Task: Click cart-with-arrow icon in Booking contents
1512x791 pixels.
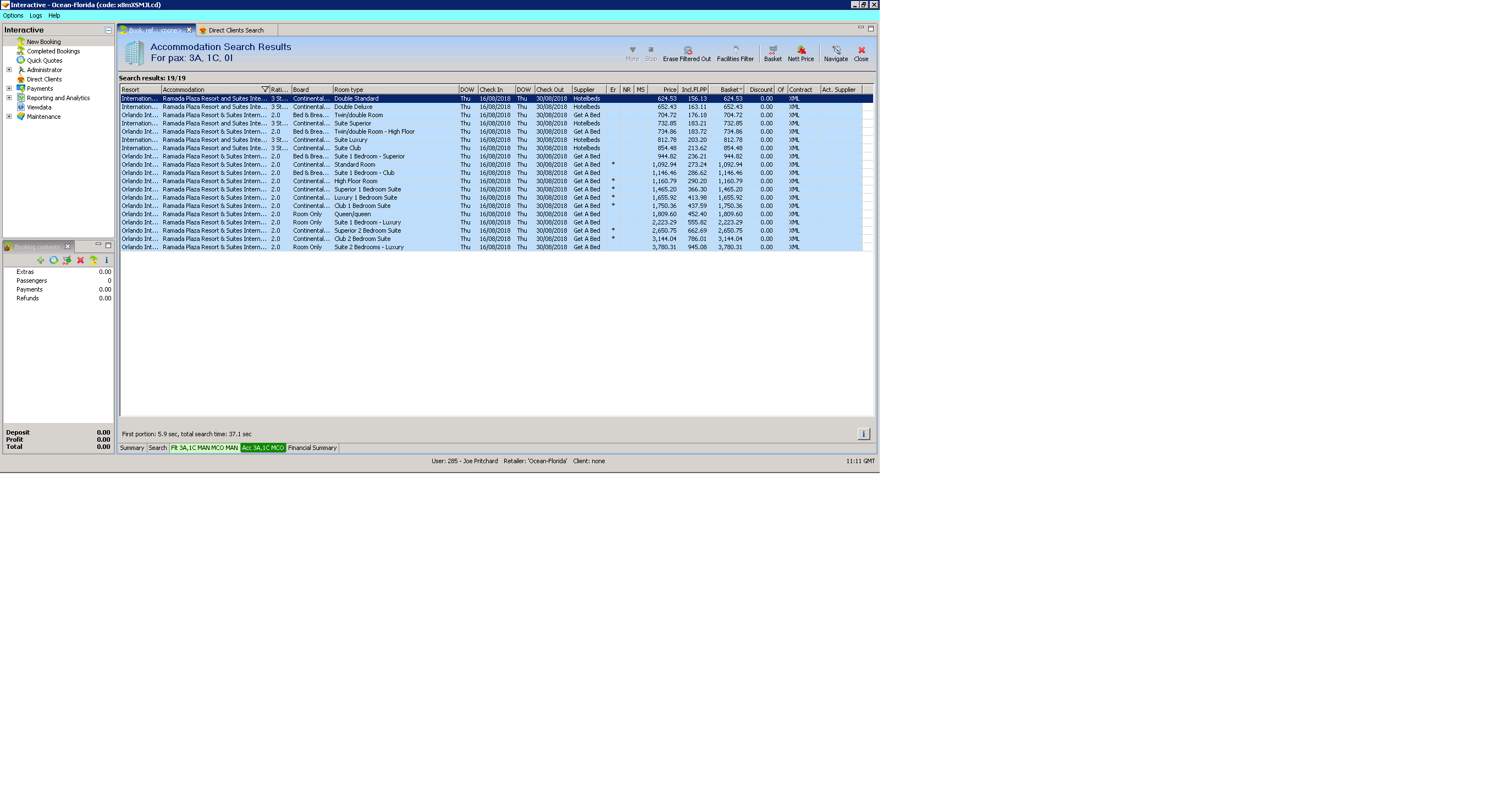Action: [x=67, y=260]
